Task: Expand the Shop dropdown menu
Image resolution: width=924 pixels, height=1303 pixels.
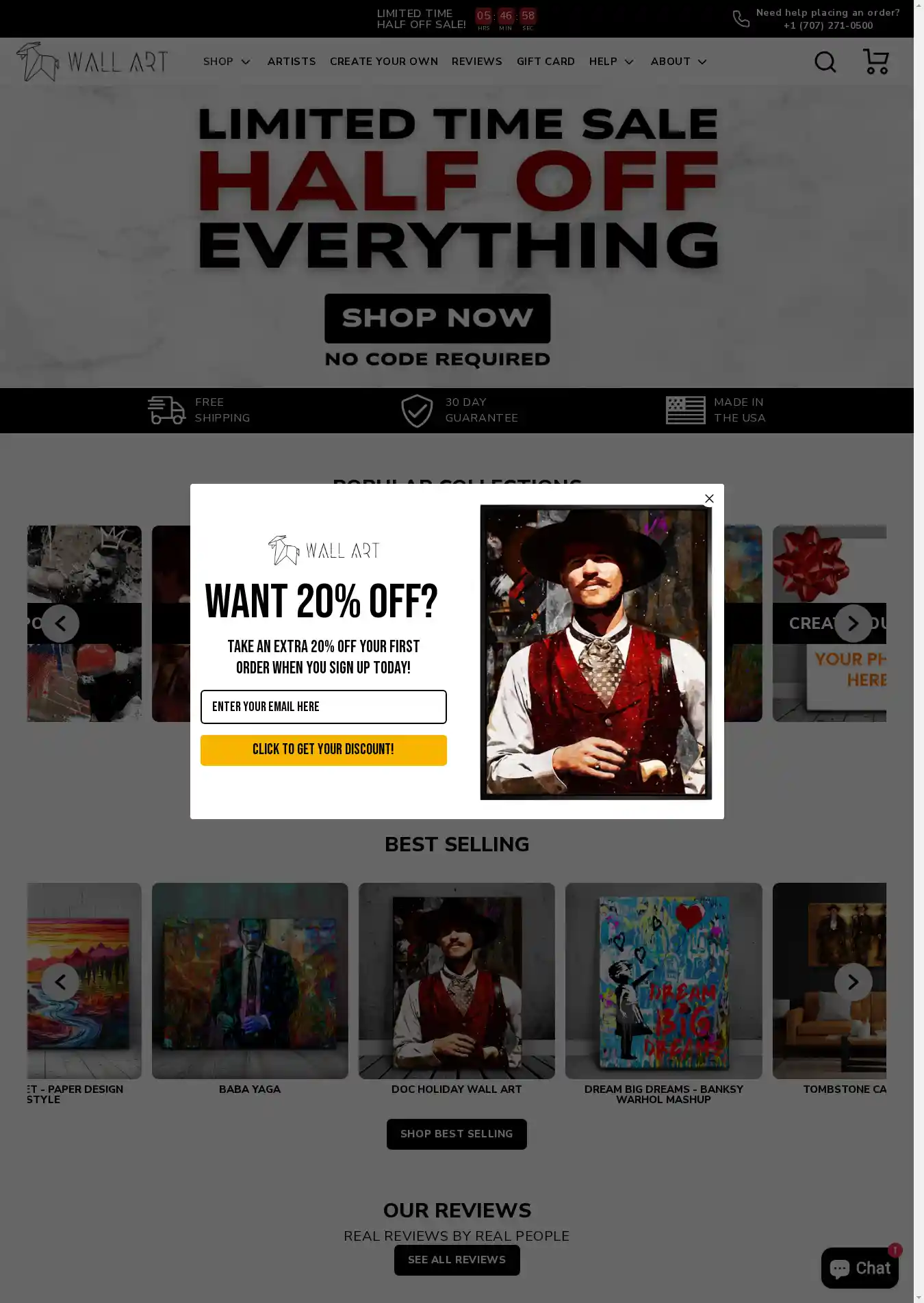Action: 227,62
